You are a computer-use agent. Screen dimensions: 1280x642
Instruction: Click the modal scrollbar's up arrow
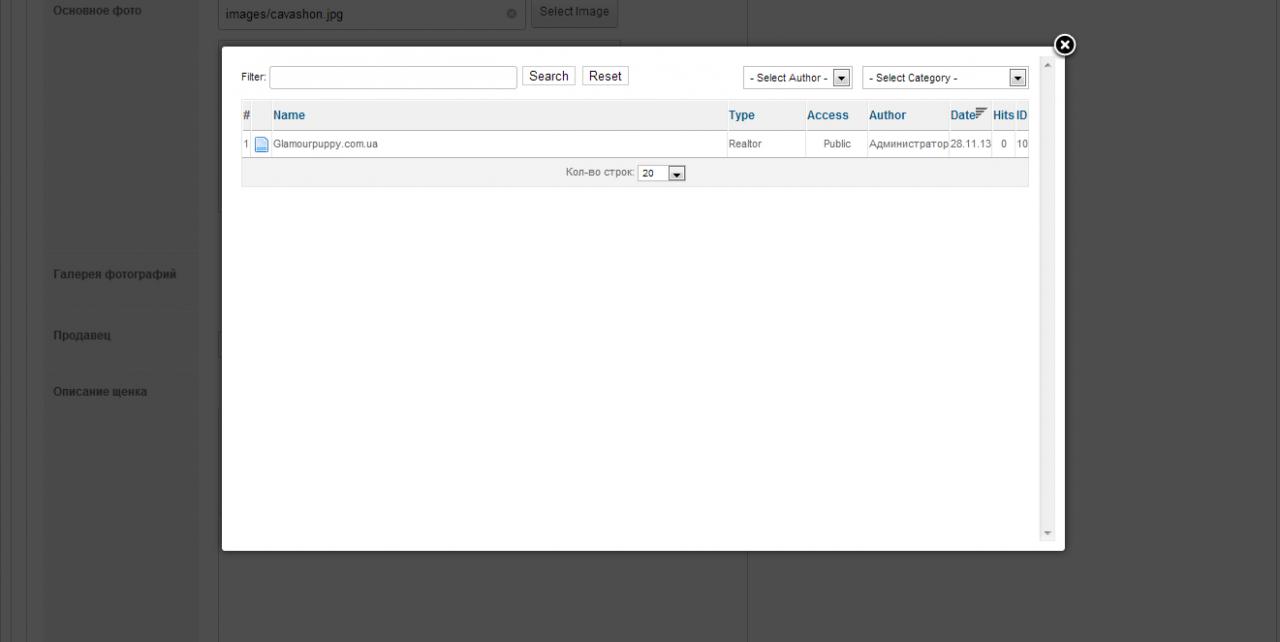coord(1047,66)
